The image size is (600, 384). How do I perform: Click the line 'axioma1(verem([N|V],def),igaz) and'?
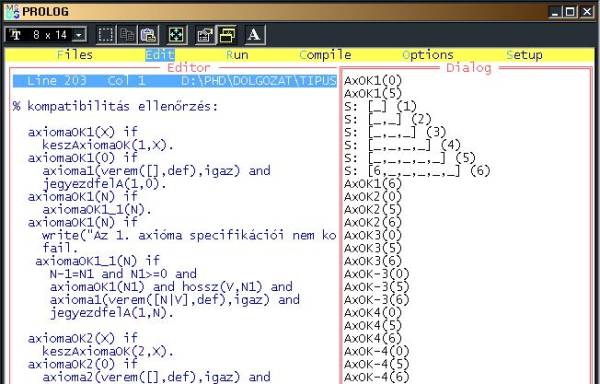(x=174, y=299)
